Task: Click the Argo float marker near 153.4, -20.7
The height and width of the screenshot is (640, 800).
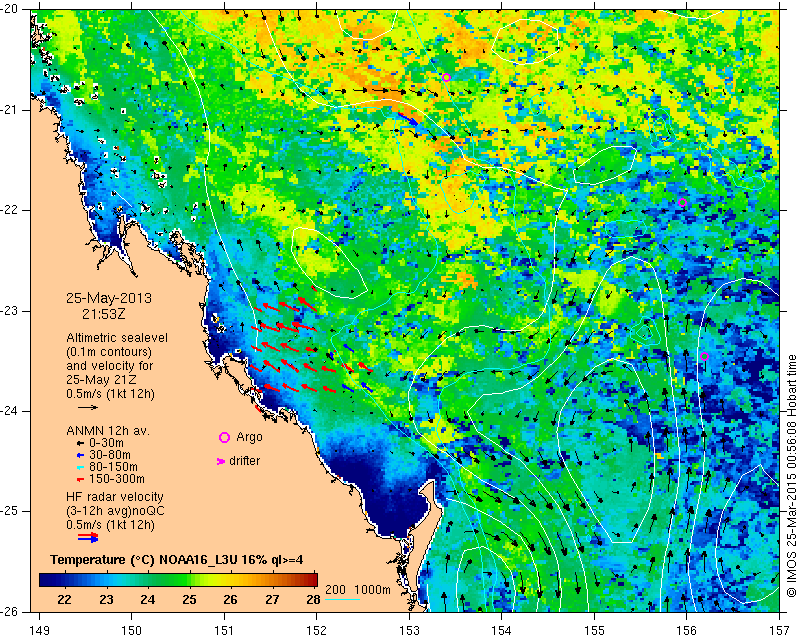Action: (446, 78)
